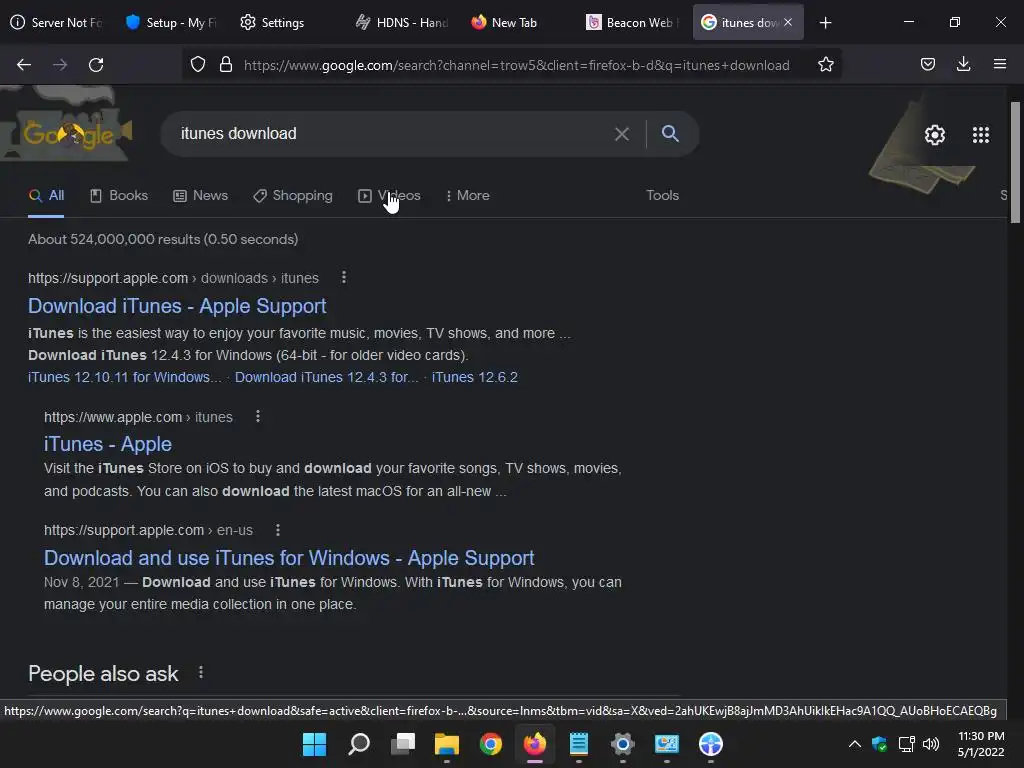Open Download iTunes - Apple Support result
This screenshot has height=768, width=1024.
[177, 306]
